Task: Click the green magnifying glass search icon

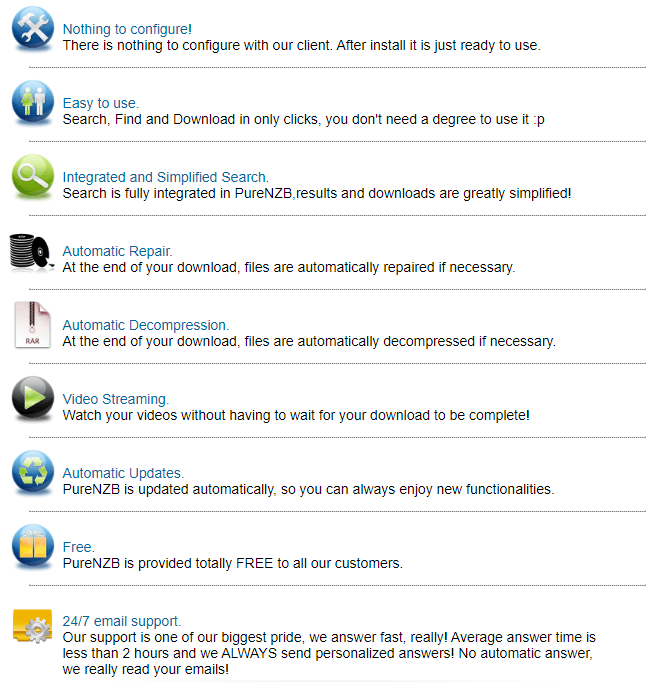Action: pyautogui.click(x=32, y=175)
